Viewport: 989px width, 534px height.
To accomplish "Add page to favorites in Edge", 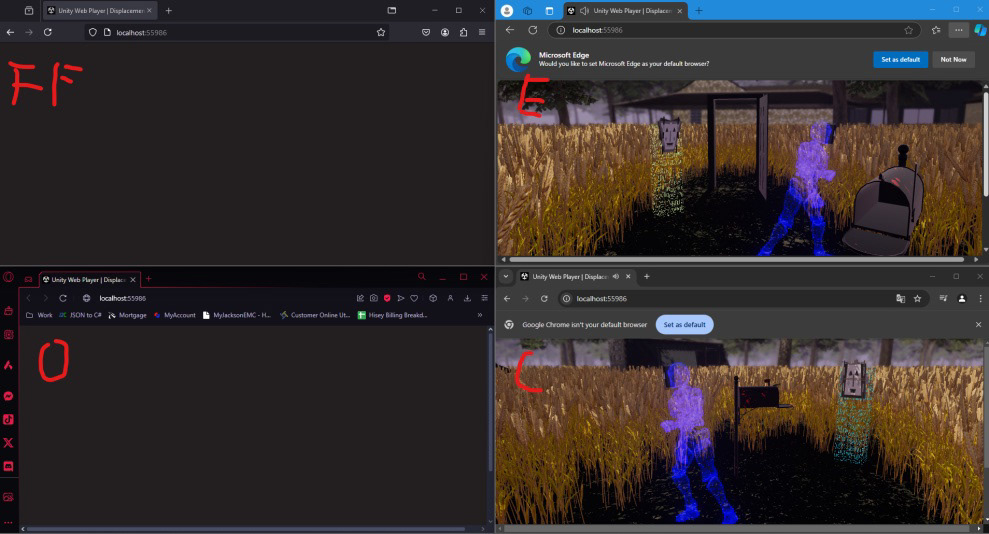I will point(908,30).
